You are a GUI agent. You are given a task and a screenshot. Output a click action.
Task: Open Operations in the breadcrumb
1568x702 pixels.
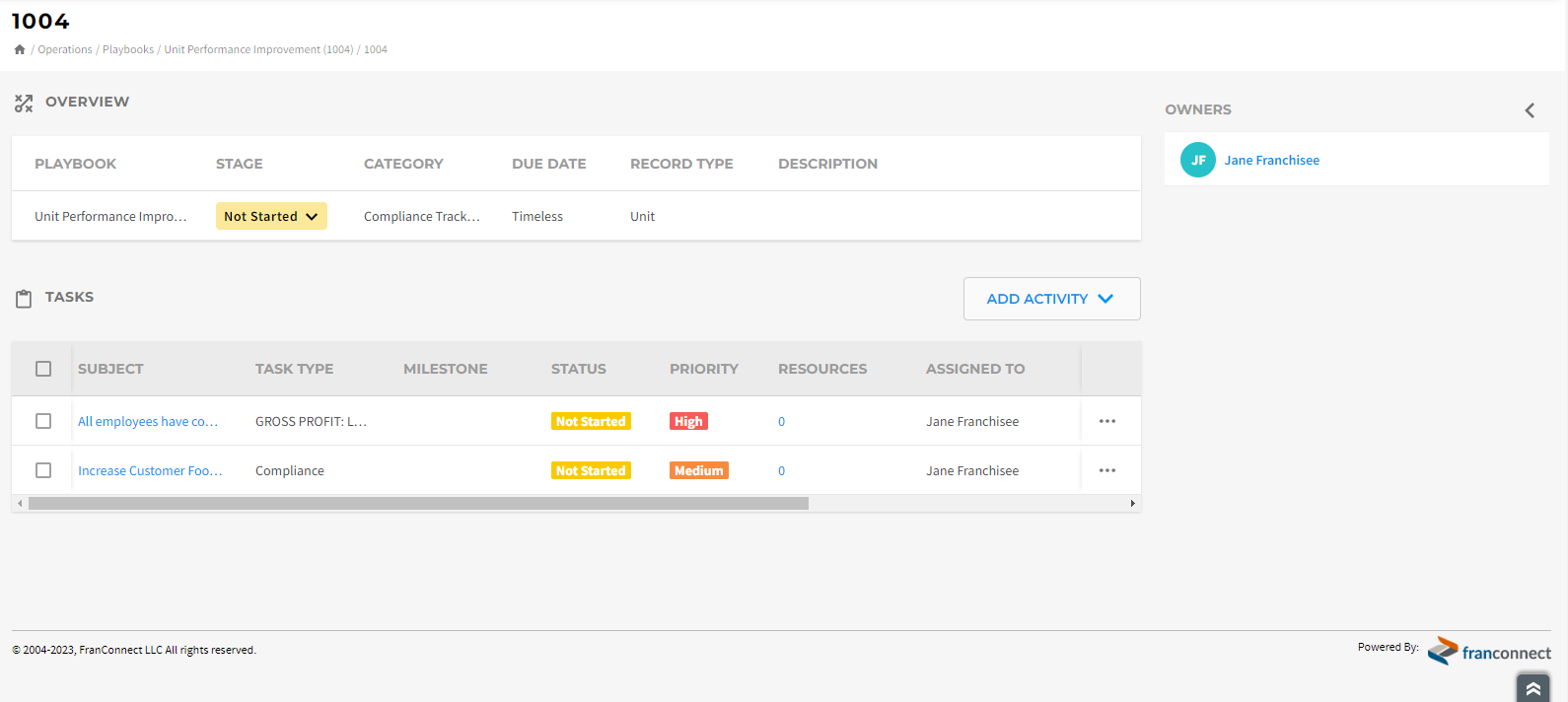click(x=65, y=49)
